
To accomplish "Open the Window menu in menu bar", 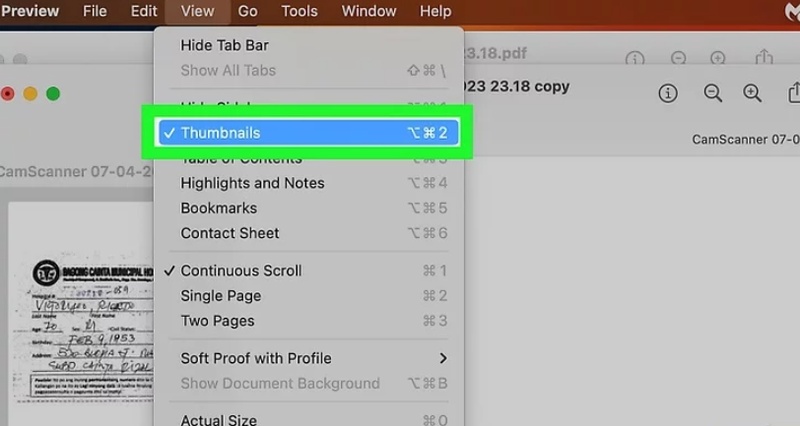I will [x=369, y=12].
